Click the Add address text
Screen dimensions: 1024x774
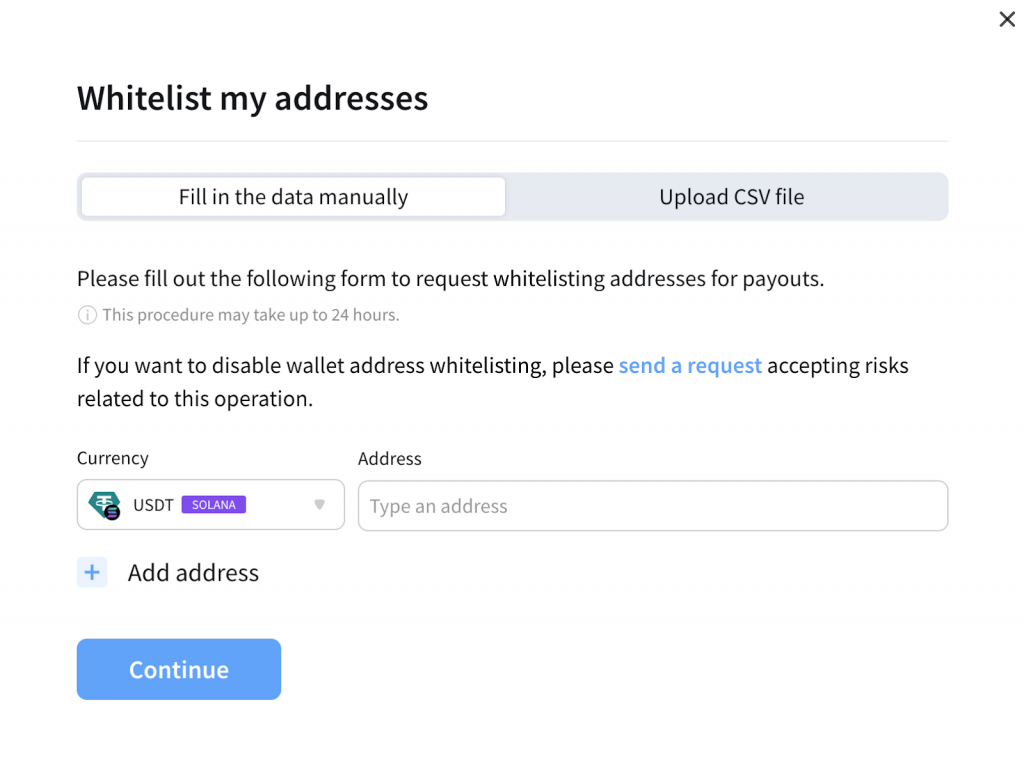pyautogui.click(x=193, y=573)
